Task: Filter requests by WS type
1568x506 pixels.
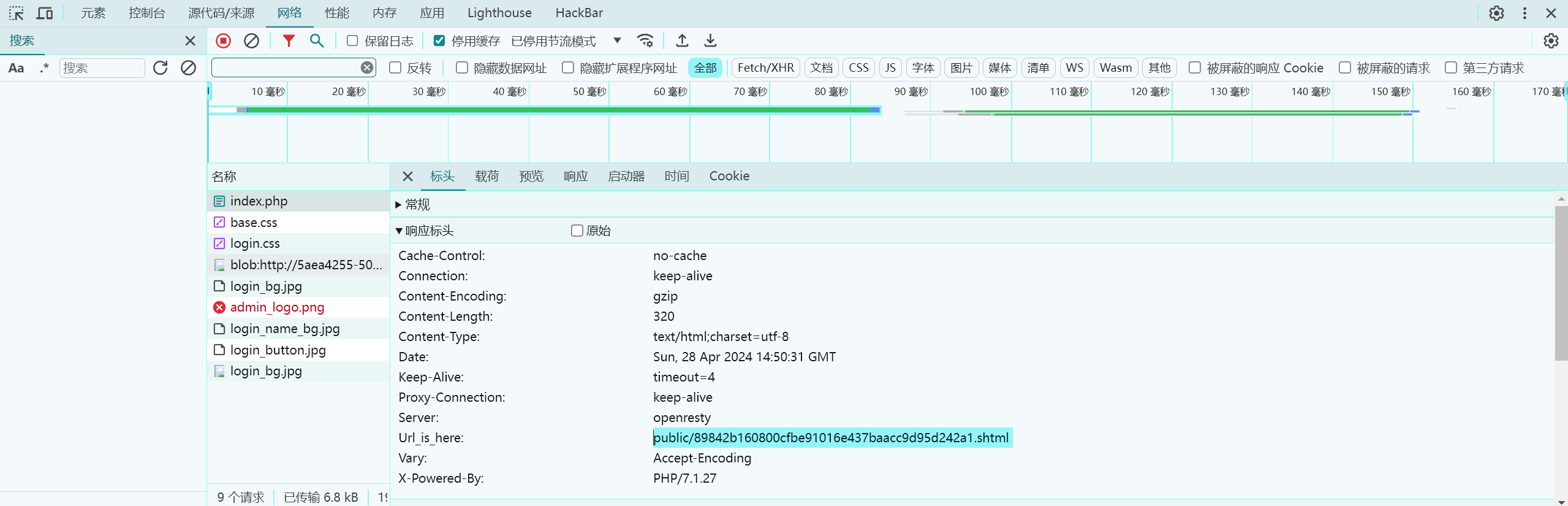Action: [x=1074, y=67]
